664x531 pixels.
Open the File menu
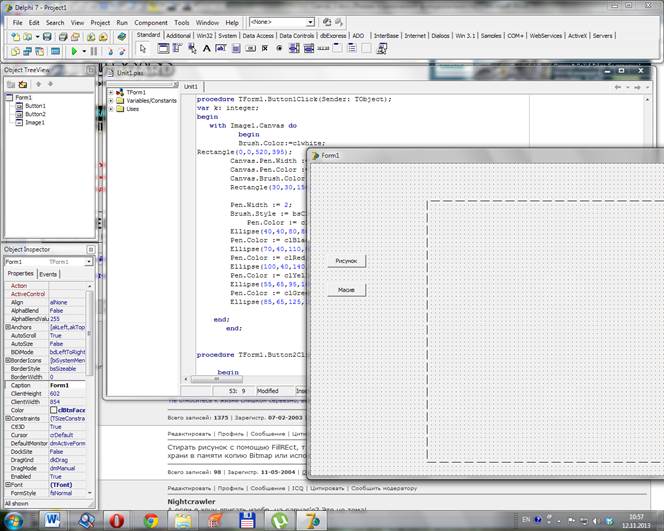click(x=17, y=23)
